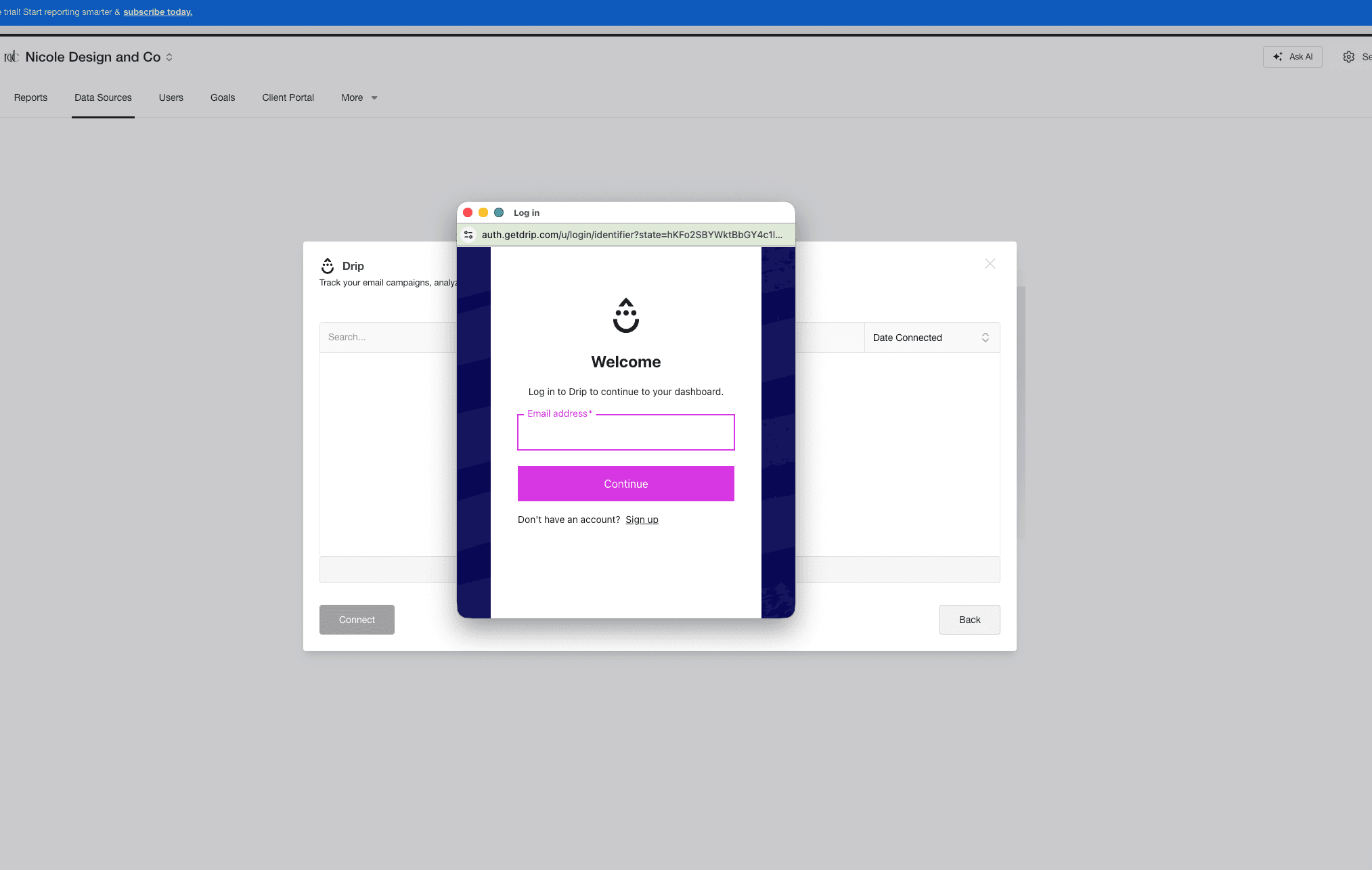Image resolution: width=1372 pixels, height=870 pixels.
Task: Click the Drip icon in the dialog header
Action: click(x=328, y=266)
